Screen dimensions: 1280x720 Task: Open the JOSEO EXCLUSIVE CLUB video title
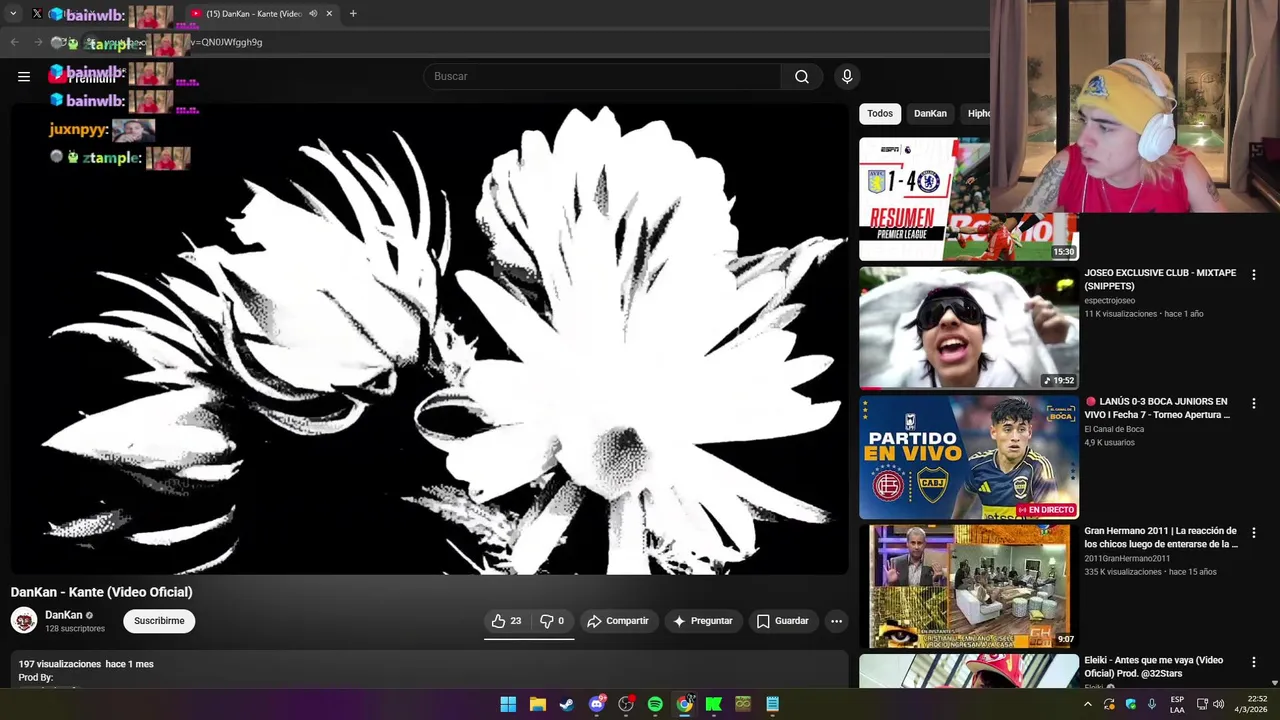[1160, 279]
